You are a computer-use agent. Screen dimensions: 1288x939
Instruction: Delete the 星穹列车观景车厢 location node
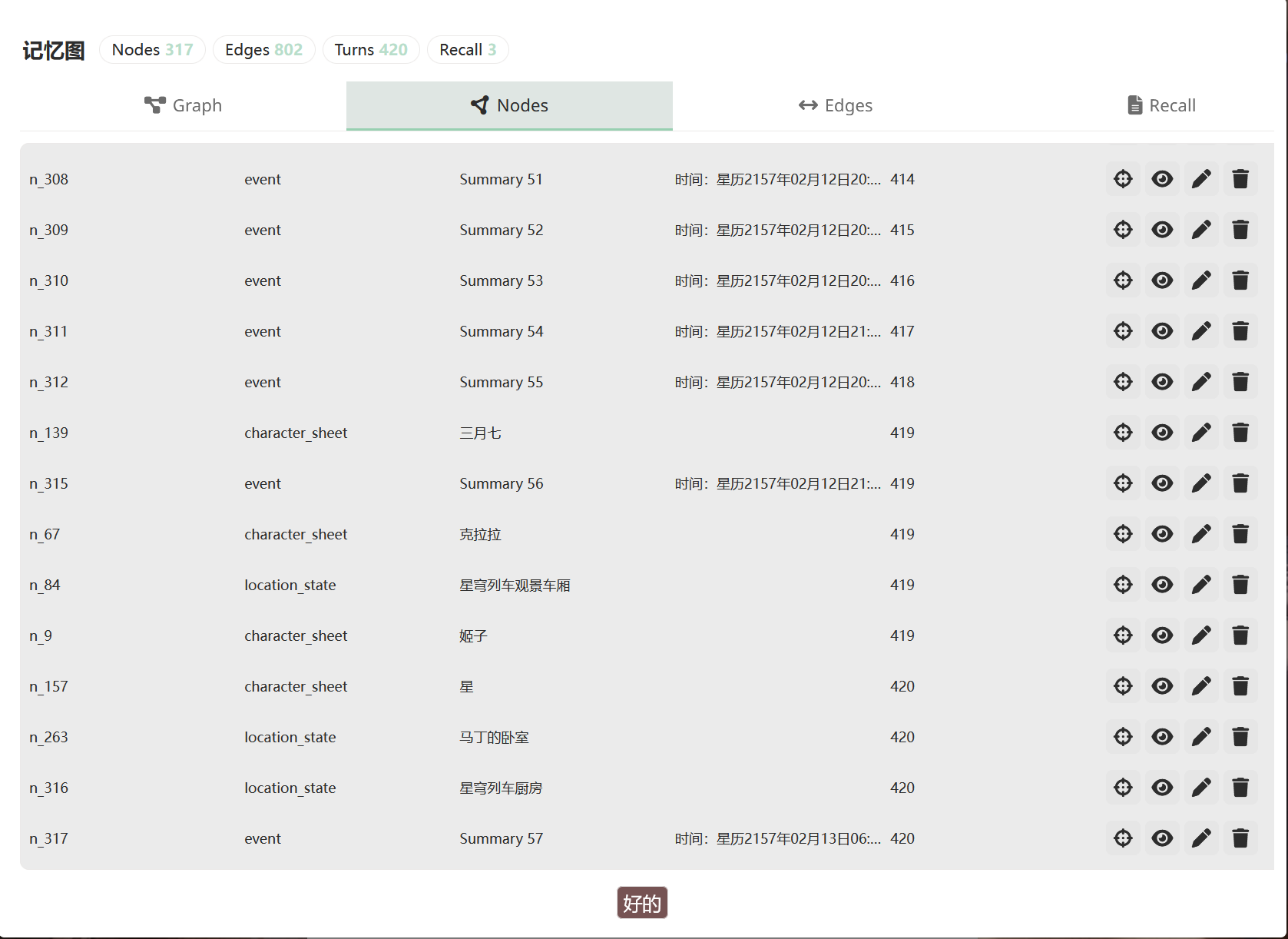point(1240,585)
